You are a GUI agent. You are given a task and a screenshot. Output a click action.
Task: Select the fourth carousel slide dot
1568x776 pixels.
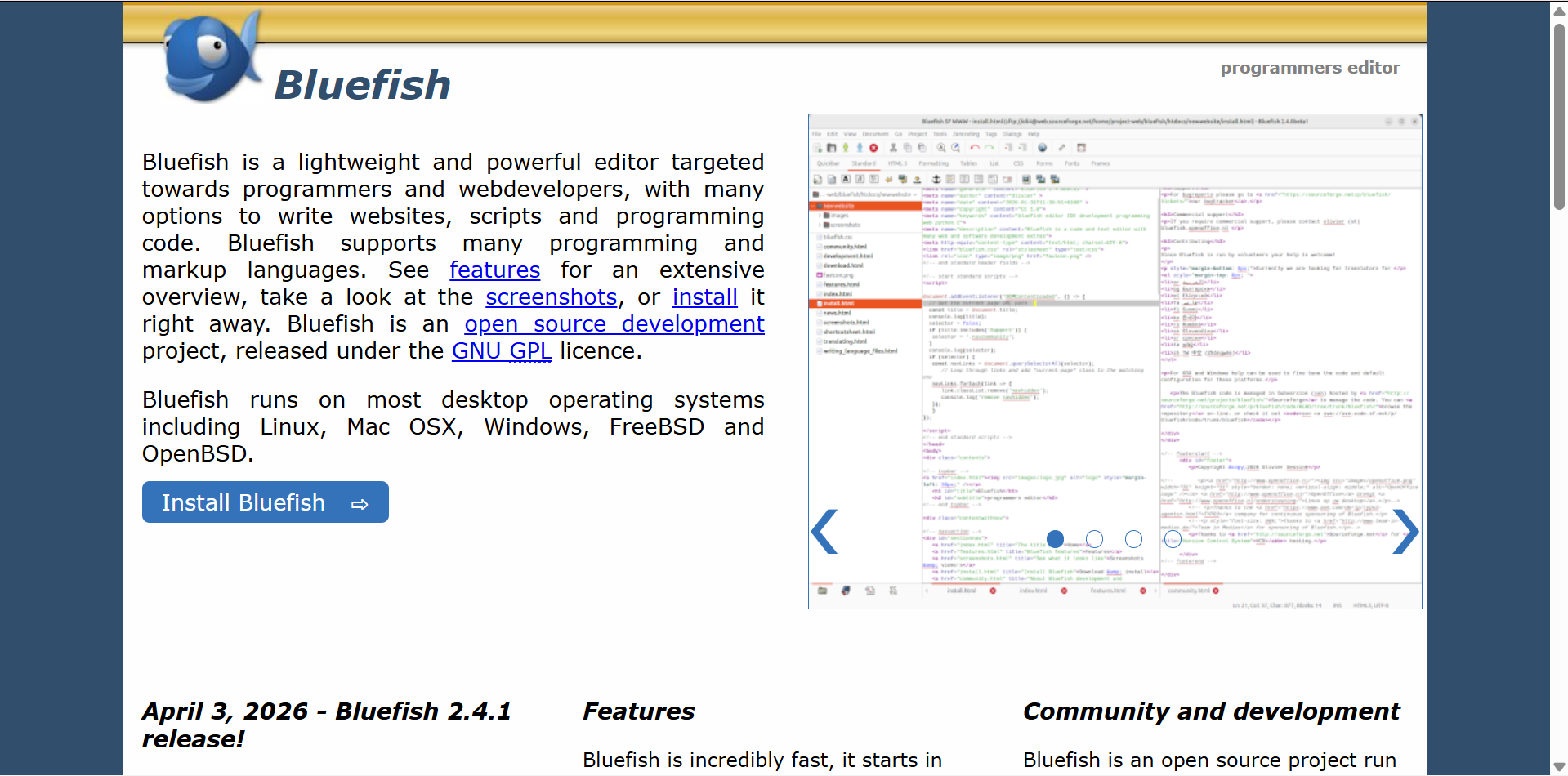[1173, 539]
